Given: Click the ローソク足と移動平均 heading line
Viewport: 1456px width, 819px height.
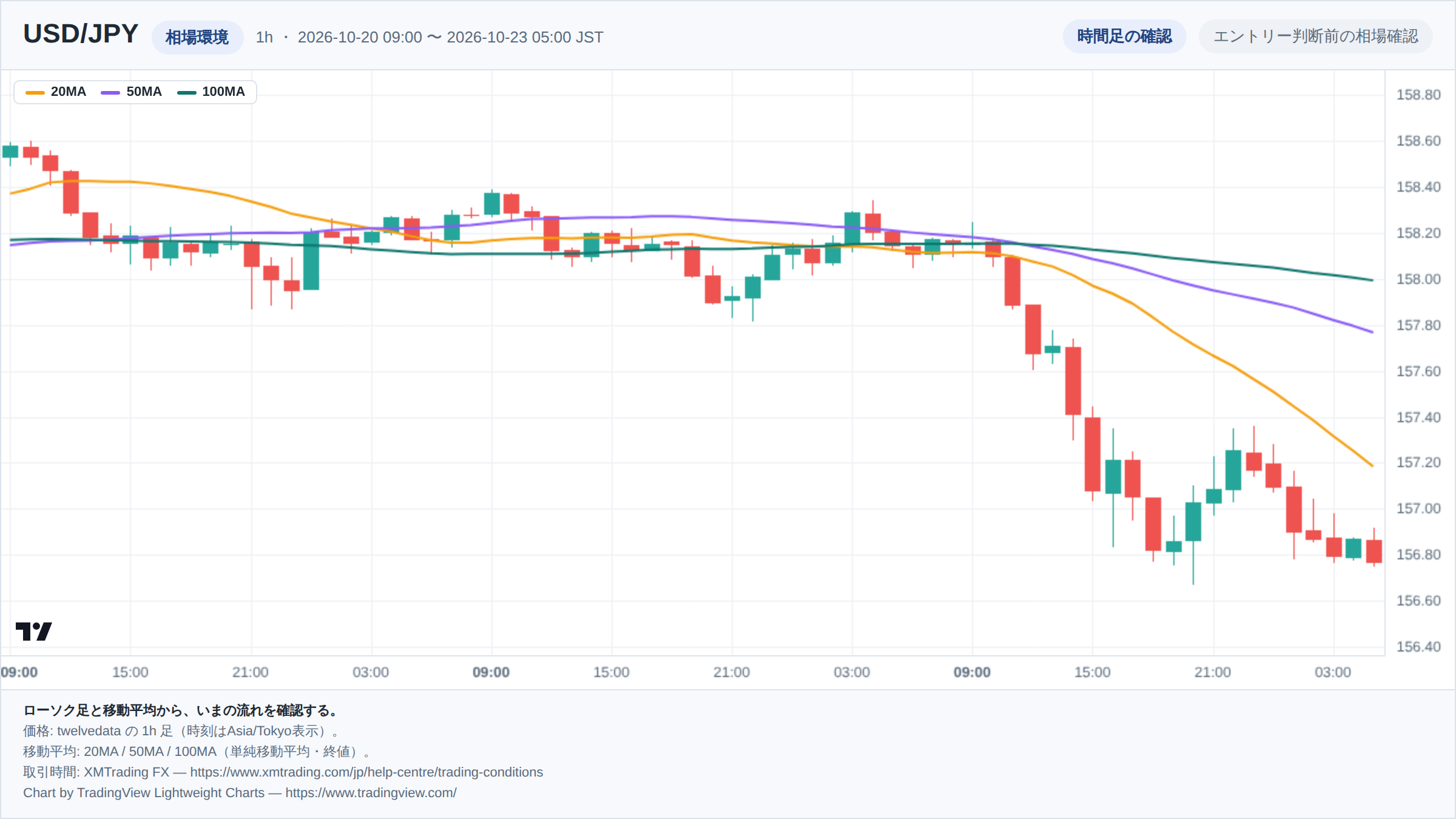Looking at the screenshot, I should 181,710.
